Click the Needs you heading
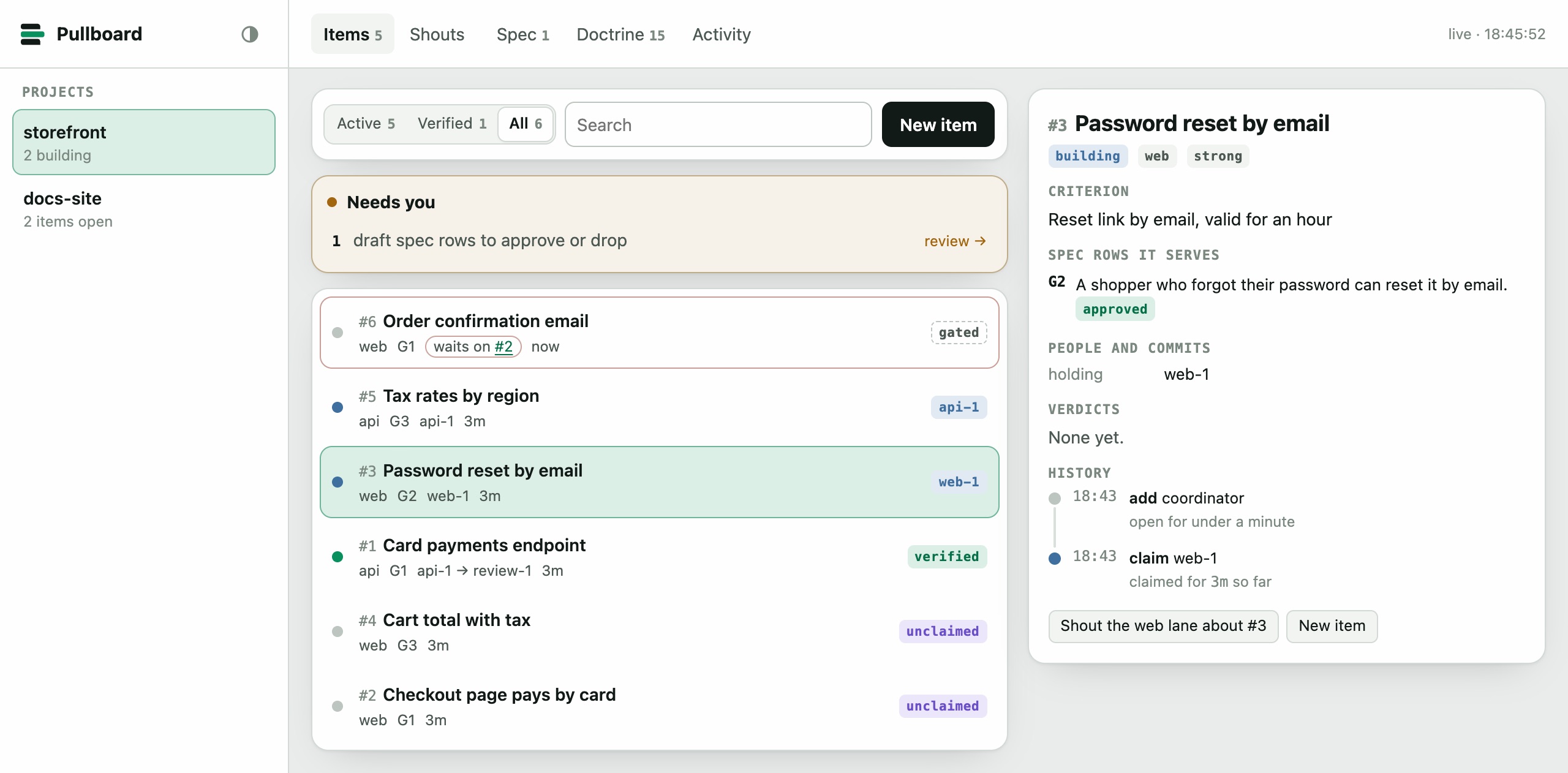 point(391,202)
